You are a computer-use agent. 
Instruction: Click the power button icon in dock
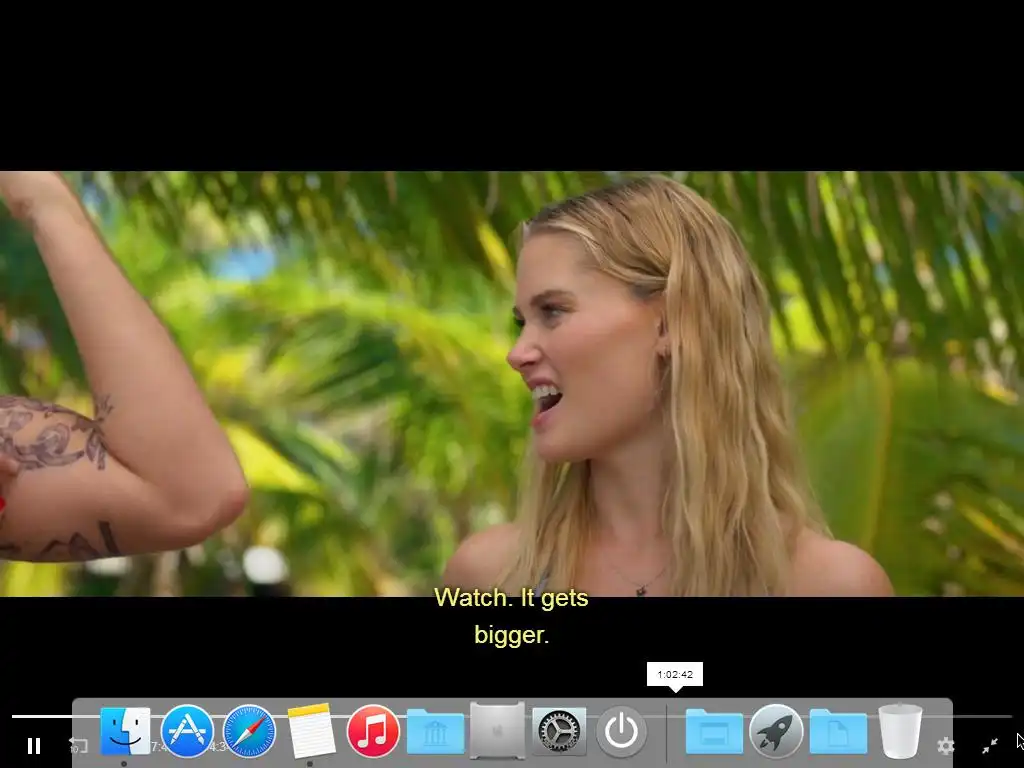tap(621, 731)
